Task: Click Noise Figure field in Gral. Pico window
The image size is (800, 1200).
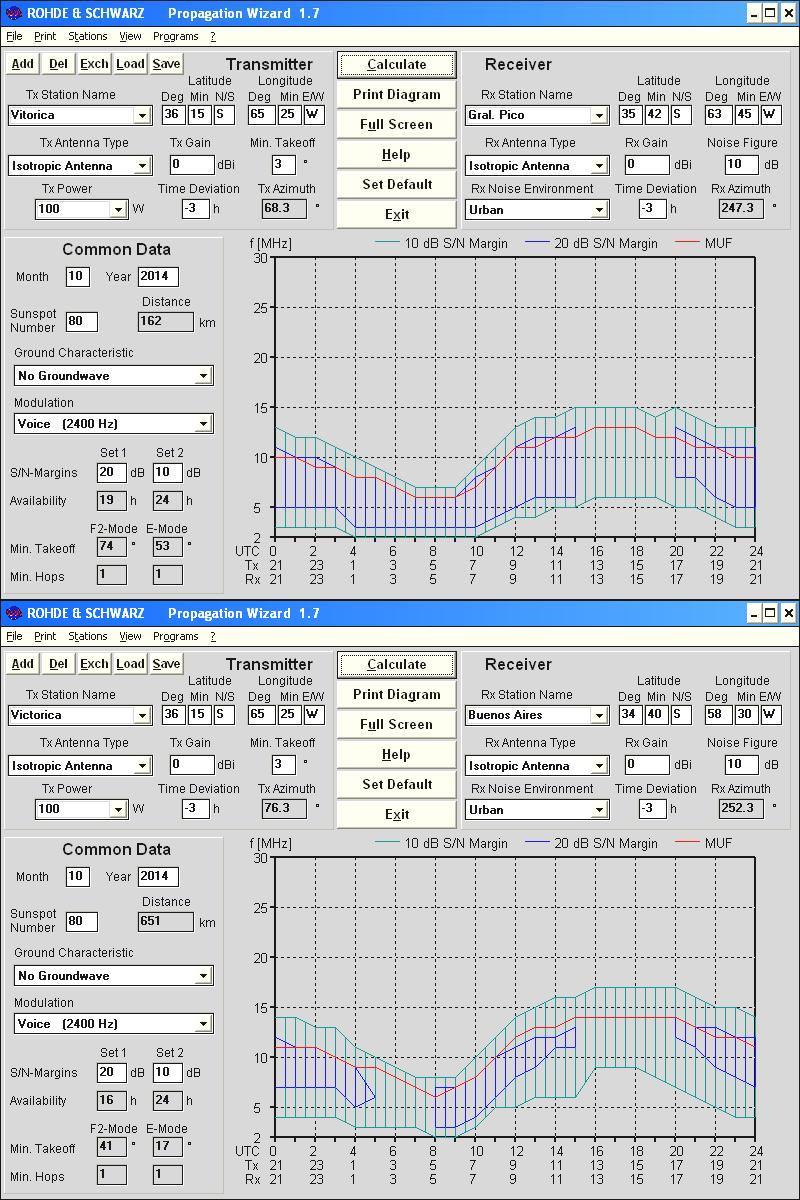Action: click(741, 164)
